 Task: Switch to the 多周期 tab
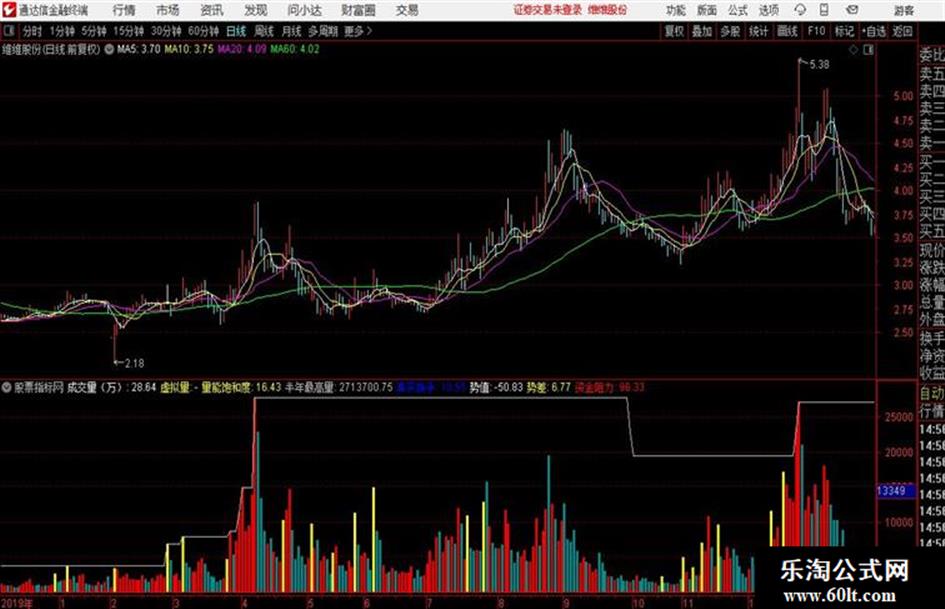click(323, 31)
